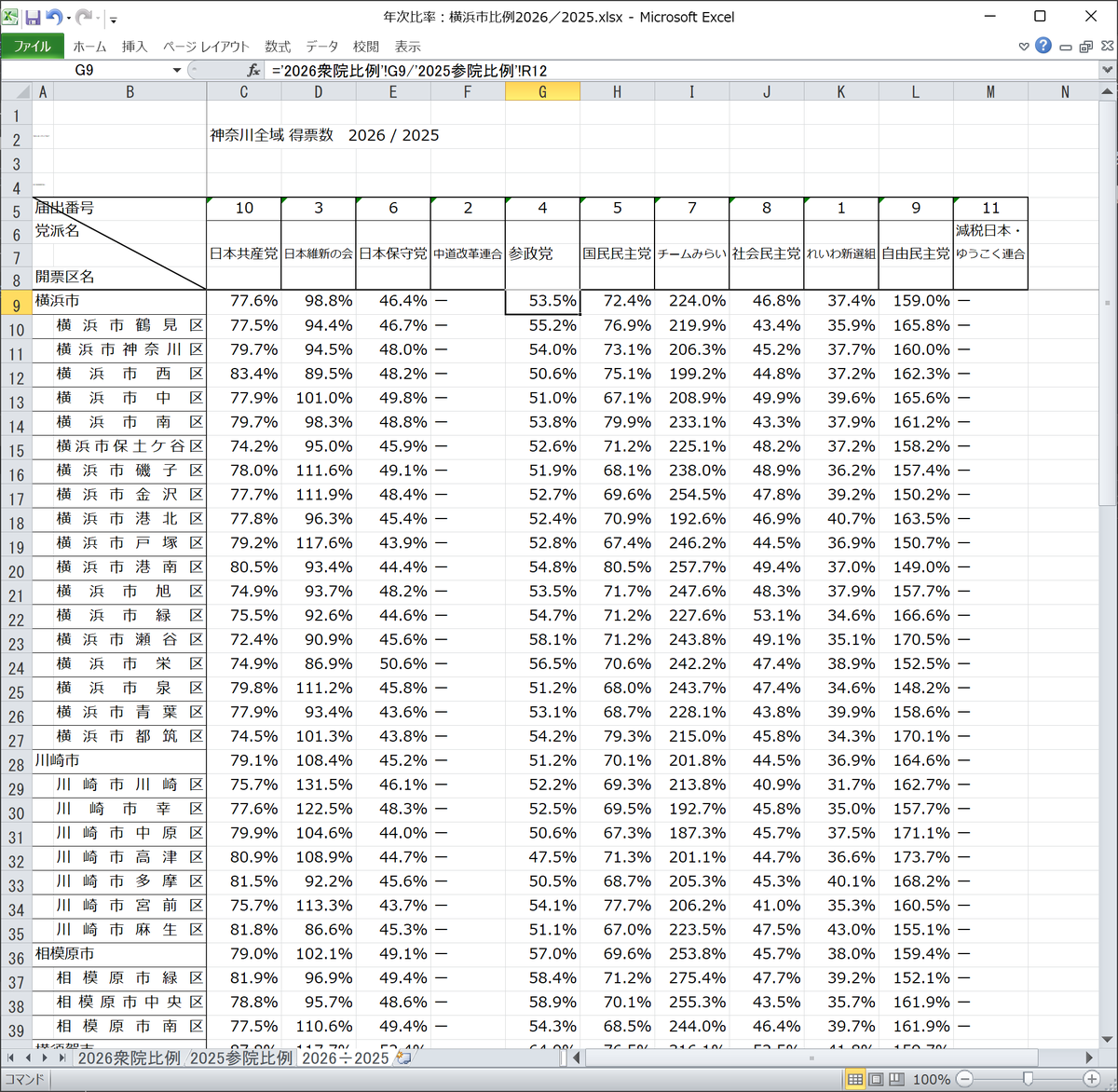Click the vertical scrollbar up arrow
Image resolution: width=1118 pixels, height=1092 pixels.
tap(1108, 91)
